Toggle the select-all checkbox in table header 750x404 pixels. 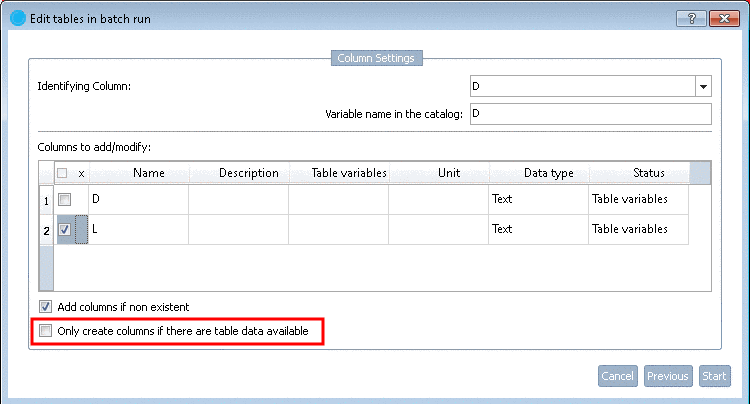coord(62,173)
